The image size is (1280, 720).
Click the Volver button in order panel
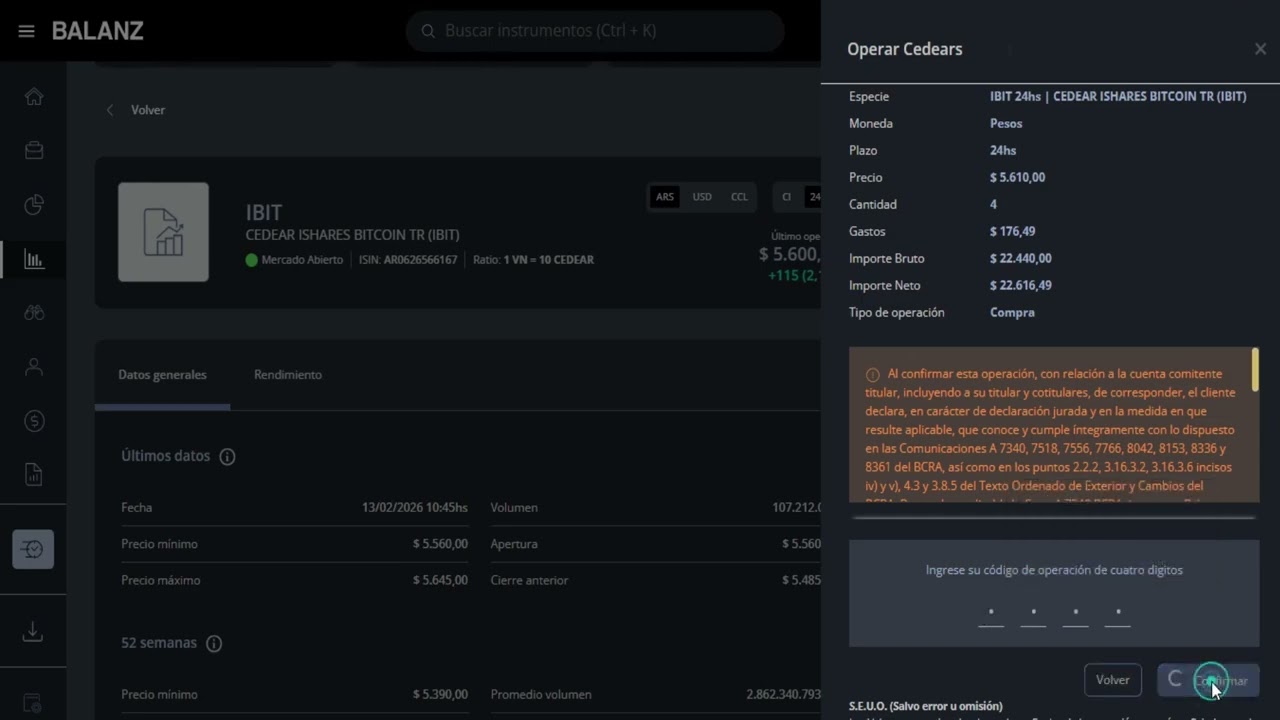coord(1113,680)
